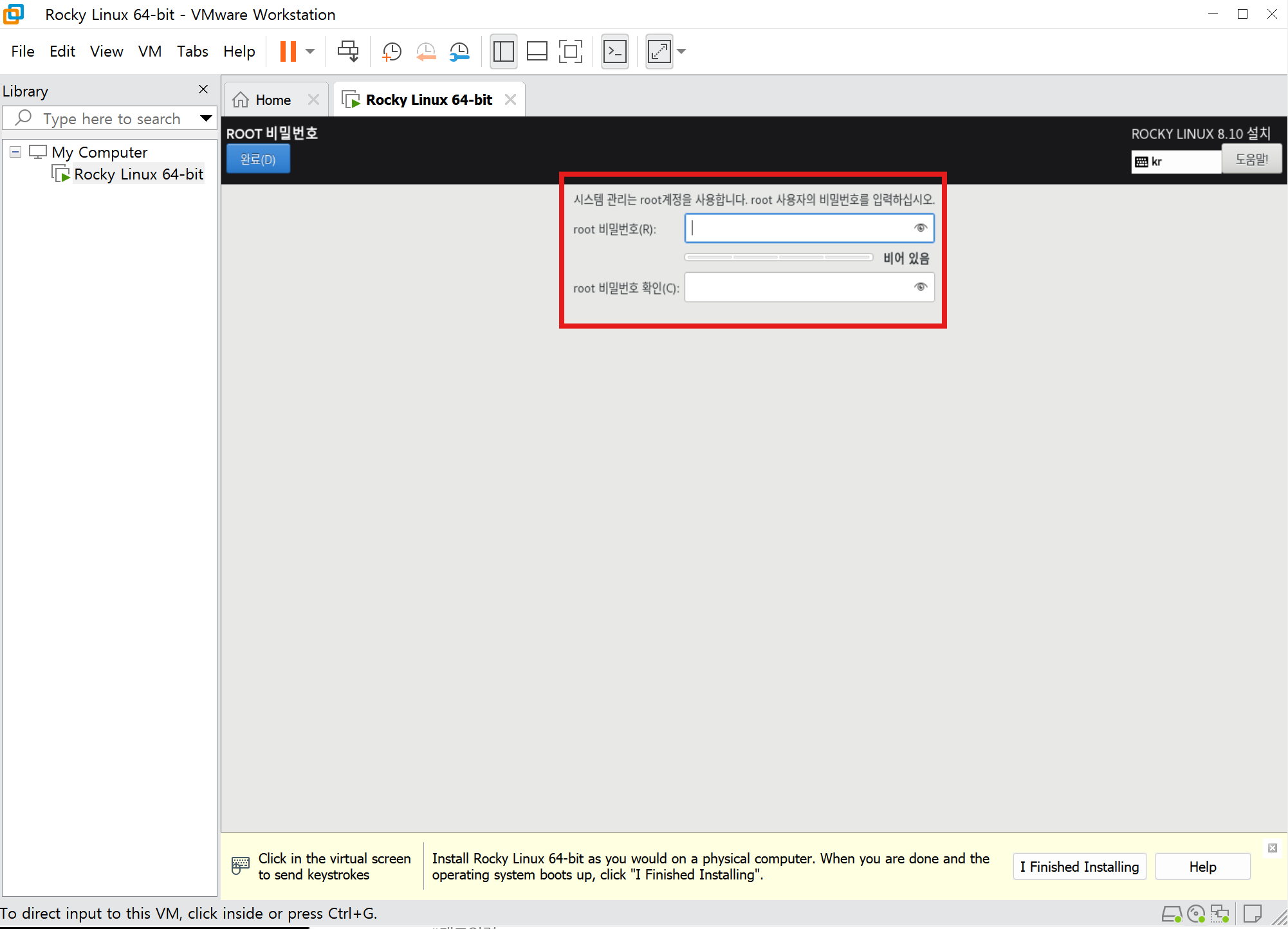Click the CD/DVD status bar icon

pyautogui.click(x=1195, y=914)
